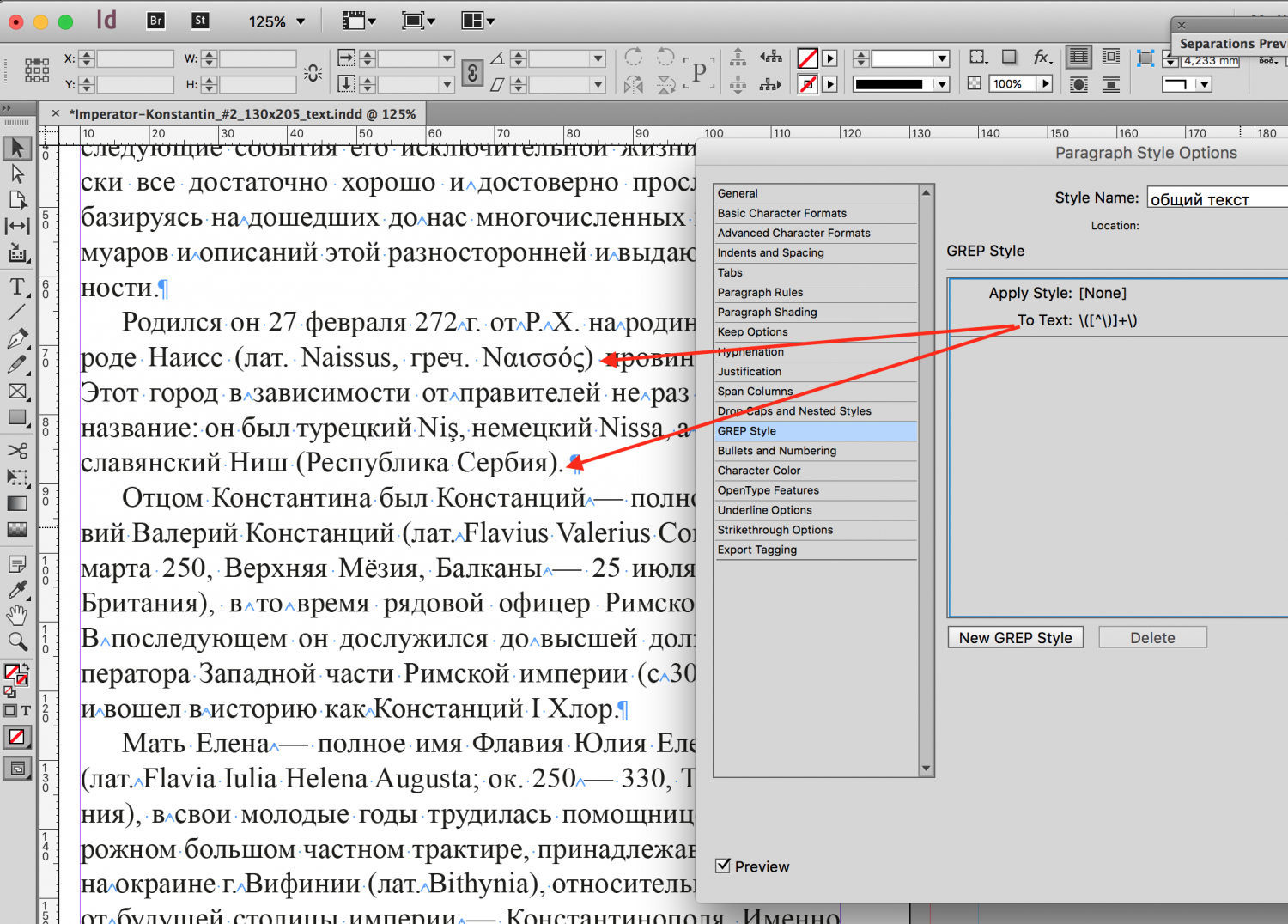This screenshot has height=924, width=1288.
Task: Select the Pen tool
Action: [17, 338]
